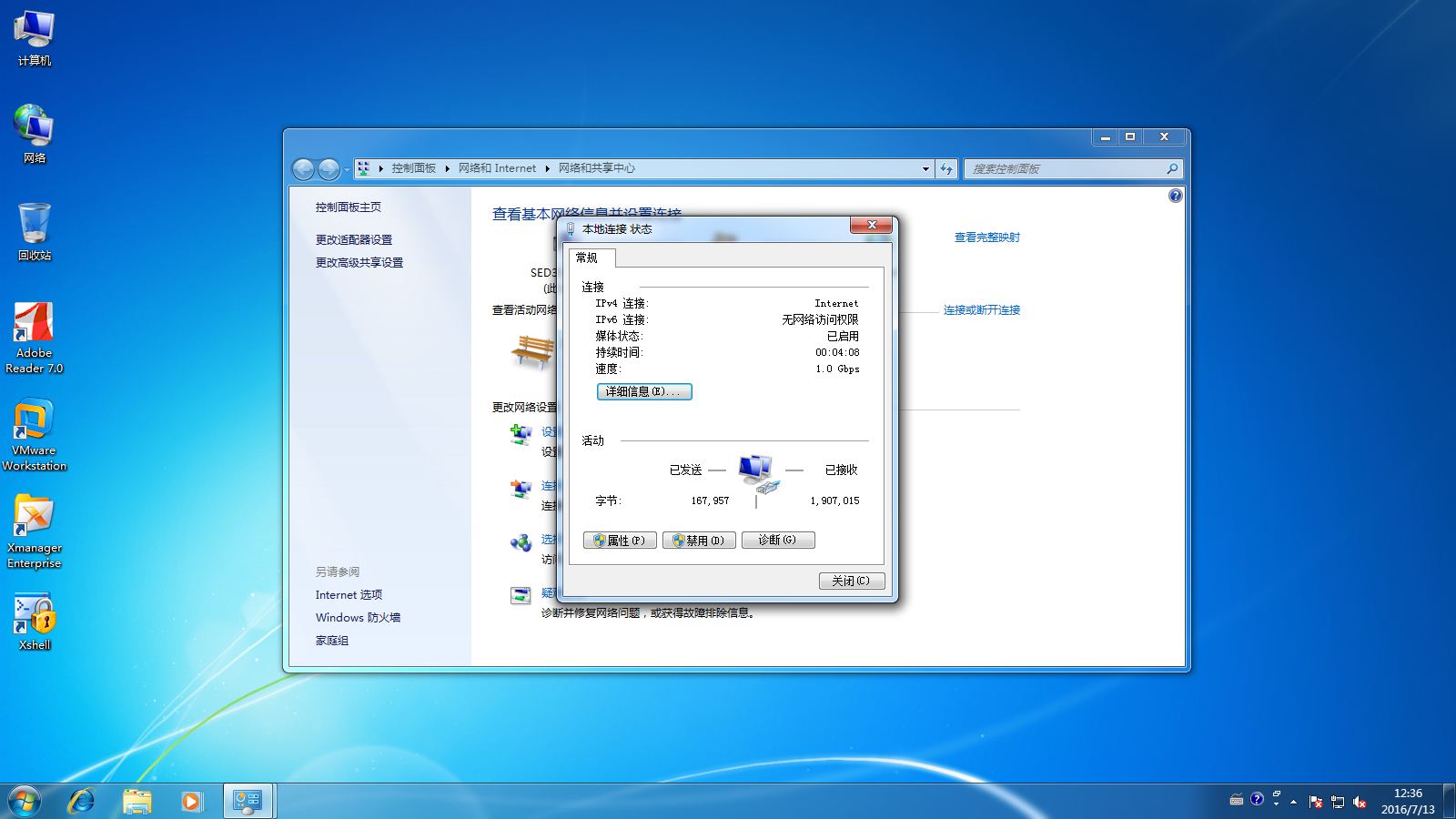Expand address bar history dropdown

(x=925, y=168)
